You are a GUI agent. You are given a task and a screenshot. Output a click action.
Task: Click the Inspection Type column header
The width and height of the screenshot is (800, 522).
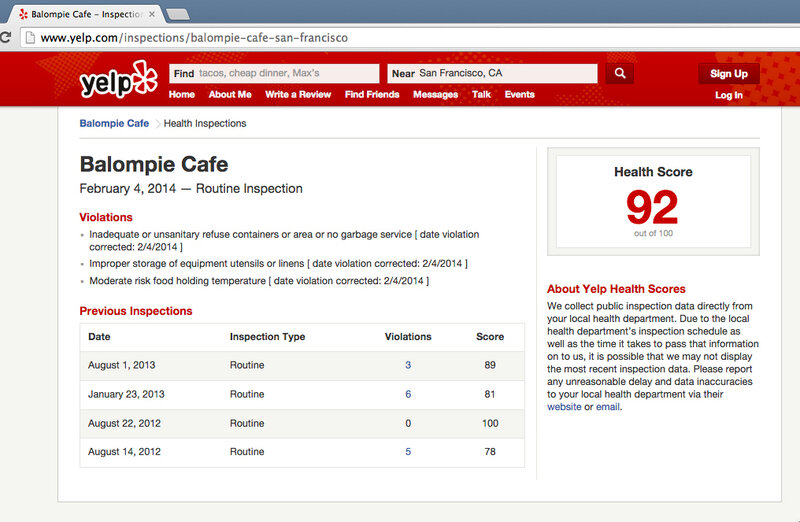click(x=267, y=337)
